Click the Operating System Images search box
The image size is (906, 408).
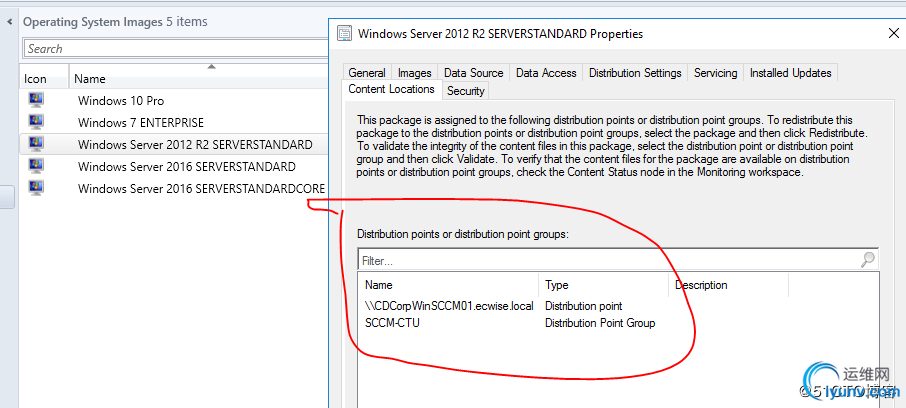(176, 49)
